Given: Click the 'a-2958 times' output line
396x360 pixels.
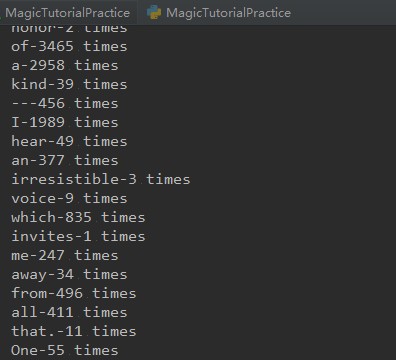Looking at the screenshot, I should 65,65.
